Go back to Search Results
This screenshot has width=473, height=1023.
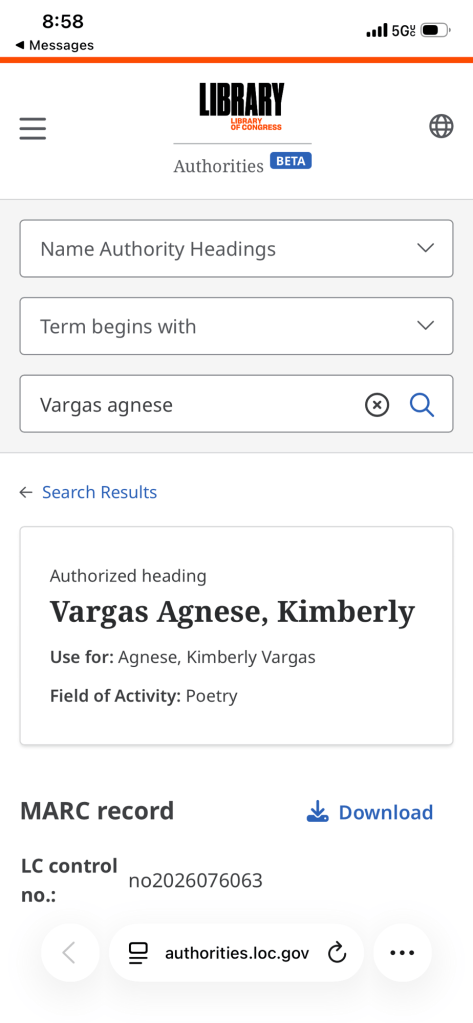coord(99,492)
